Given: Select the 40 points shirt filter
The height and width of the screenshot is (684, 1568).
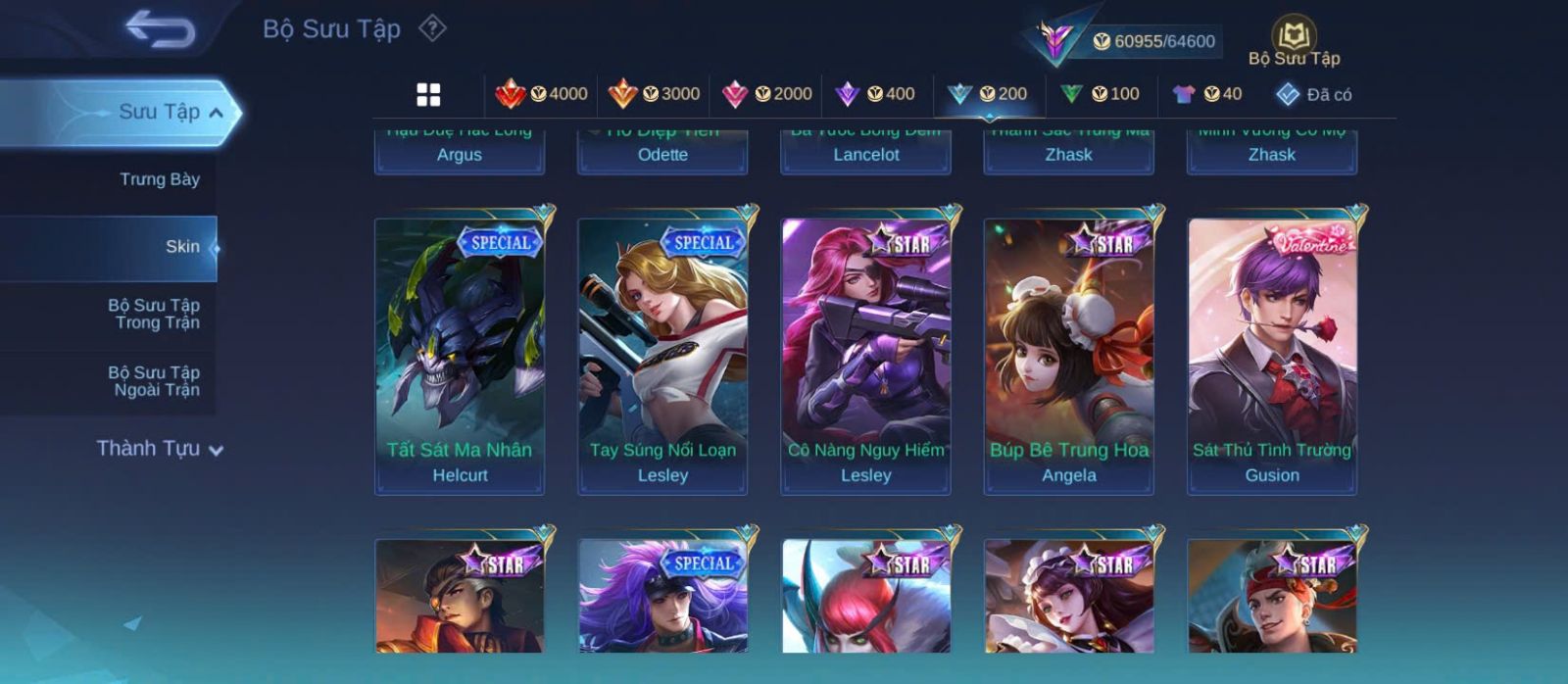Looking at the screenshot, I should (x=1207, y=94).
